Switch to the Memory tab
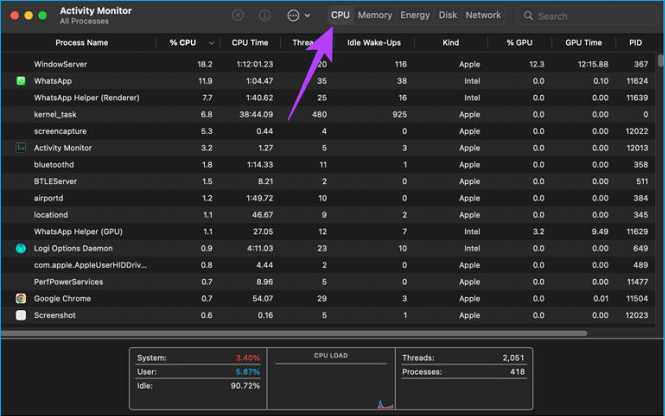Viewport: 665px width, 416px height. click(x=375, y=15)
